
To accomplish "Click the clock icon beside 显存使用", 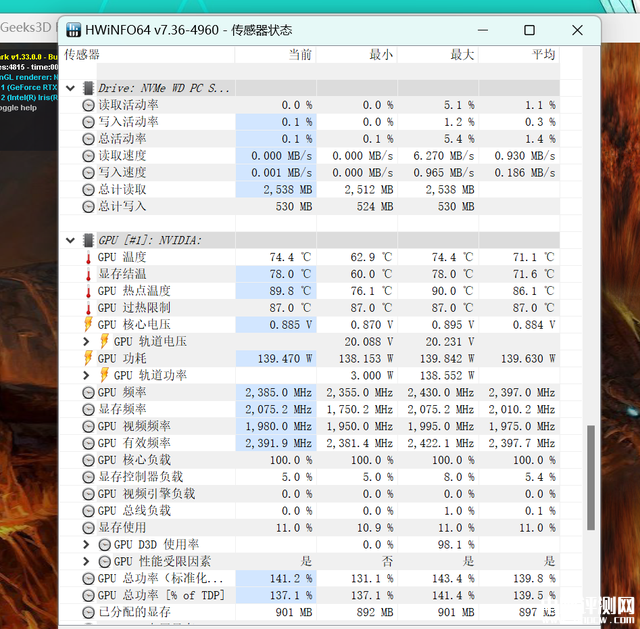I will [88, 528].
